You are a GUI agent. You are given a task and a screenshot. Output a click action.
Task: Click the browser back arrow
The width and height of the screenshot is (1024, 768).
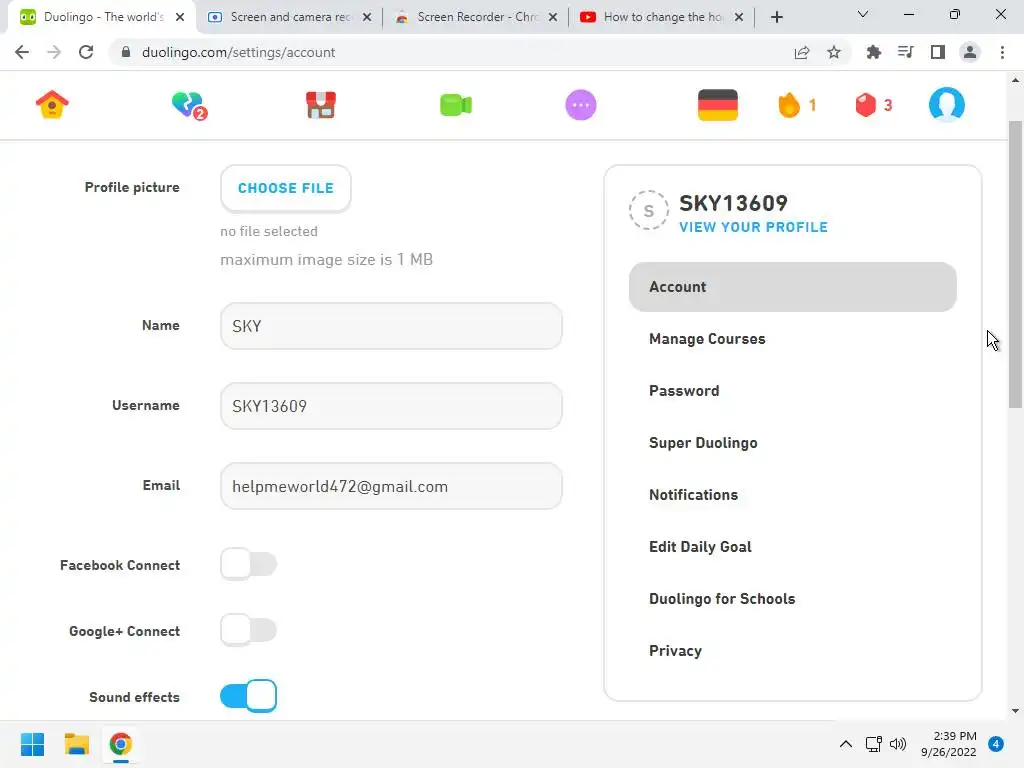click(x=22, y=52)
